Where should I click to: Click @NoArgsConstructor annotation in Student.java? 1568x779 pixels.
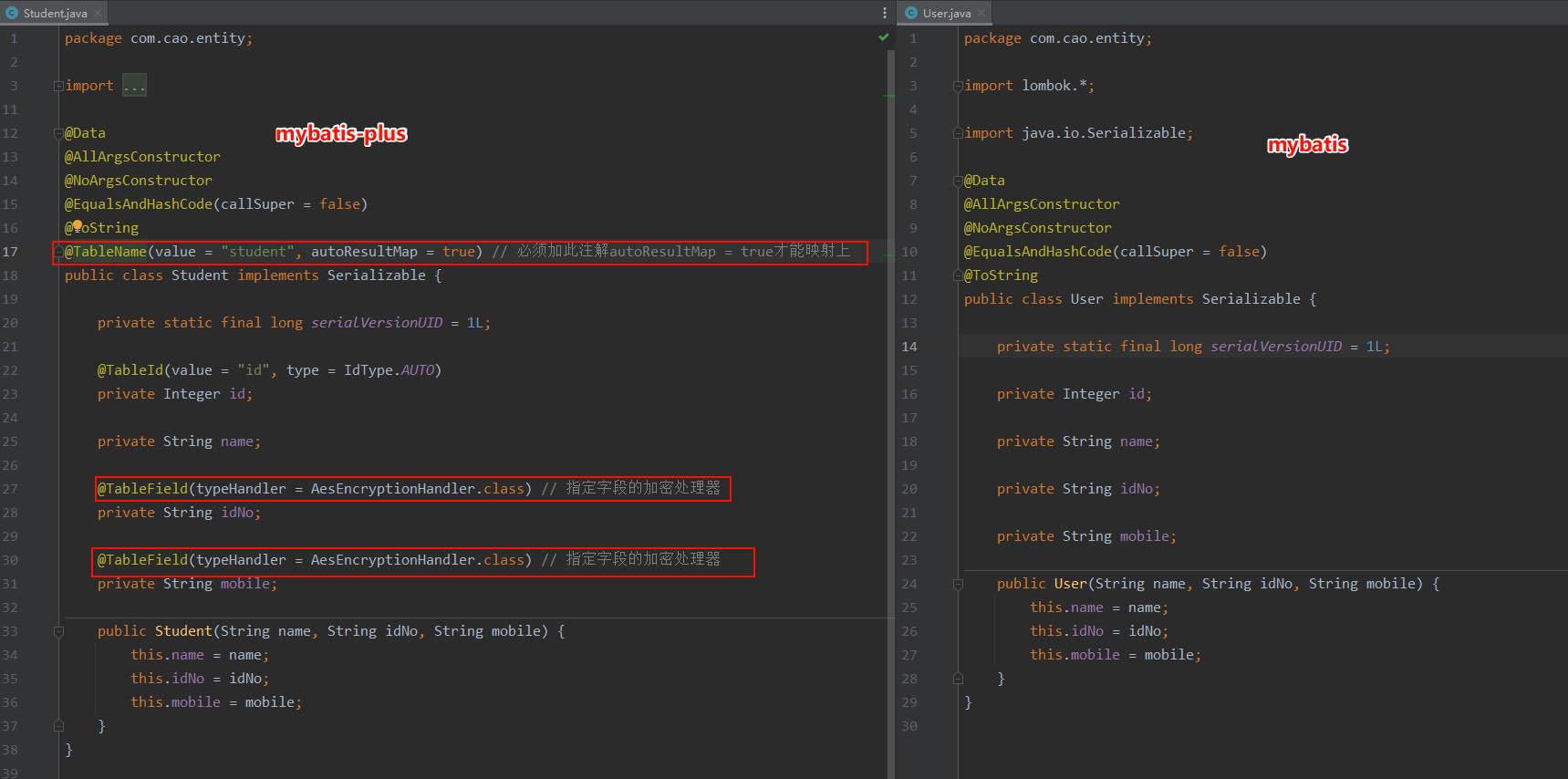(138, 181)
